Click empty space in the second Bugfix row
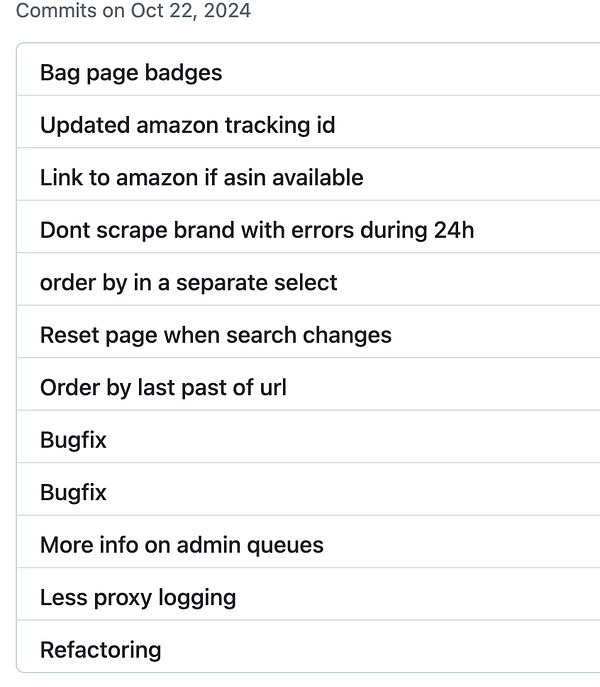600x687 pixels. pyautogui.click(x=350, y=492)
